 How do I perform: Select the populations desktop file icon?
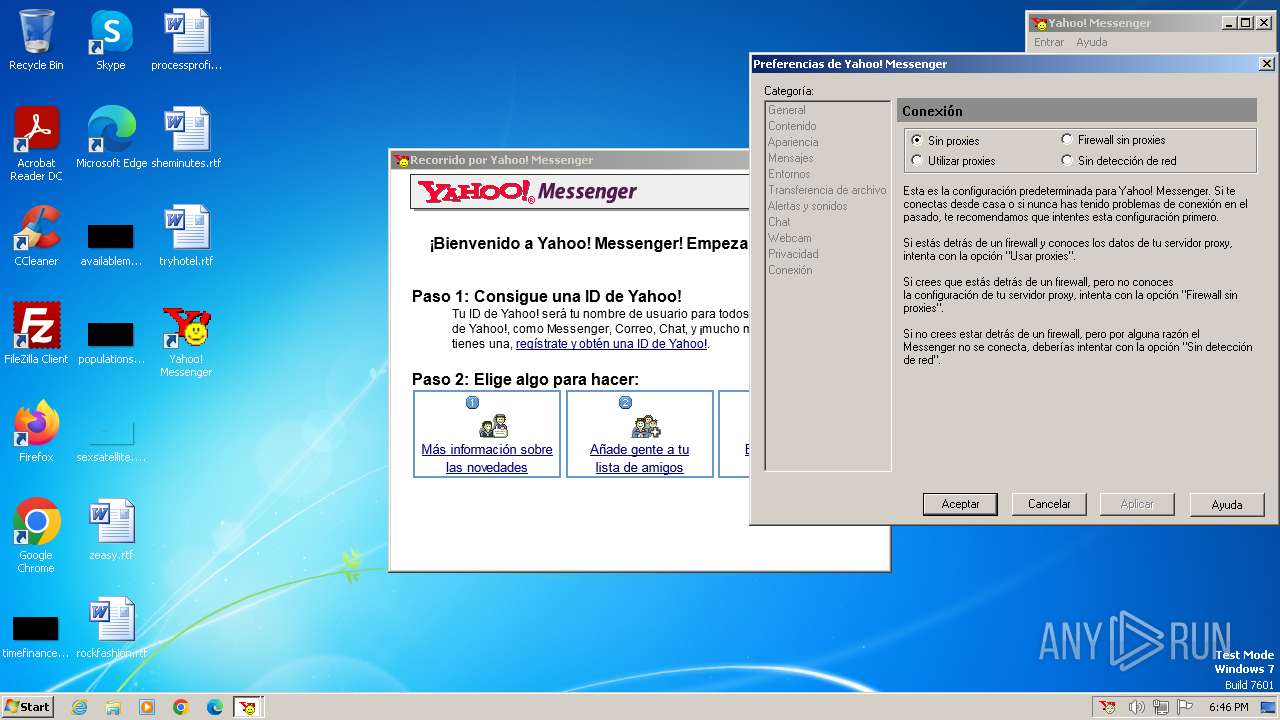coord(111,342)
